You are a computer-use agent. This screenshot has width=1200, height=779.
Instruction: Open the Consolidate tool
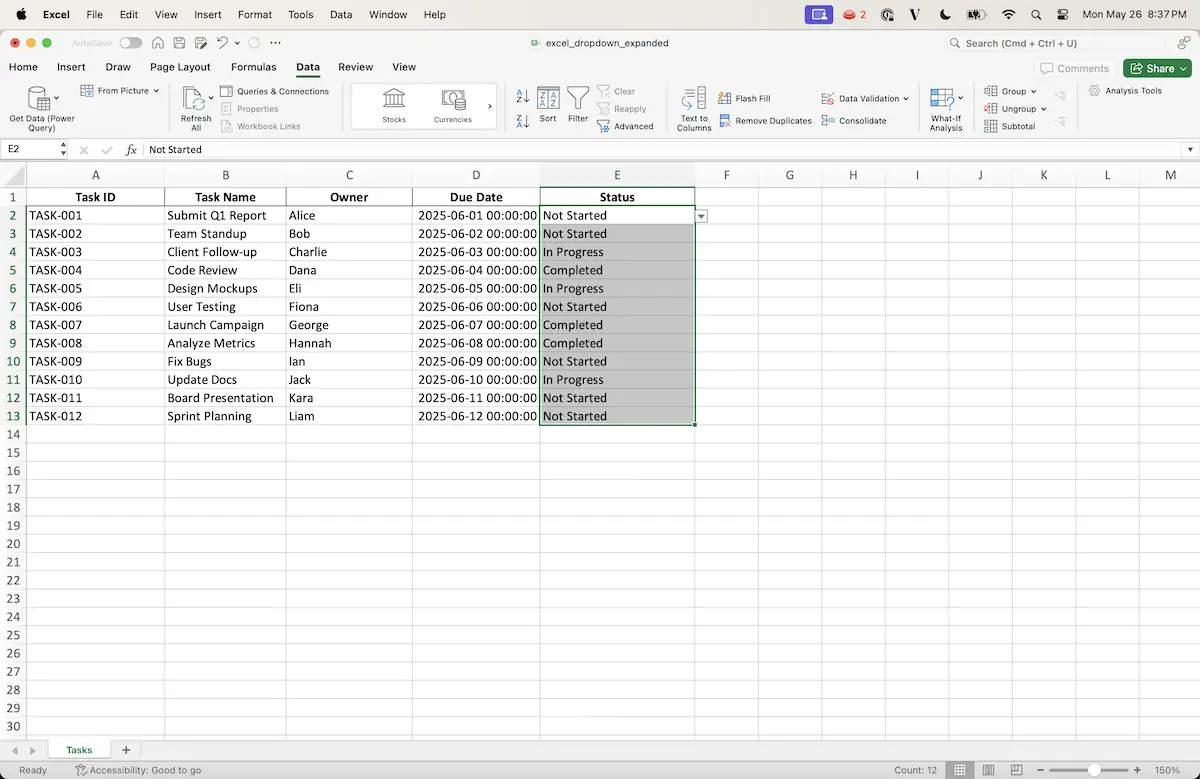(x=854, y=120)
